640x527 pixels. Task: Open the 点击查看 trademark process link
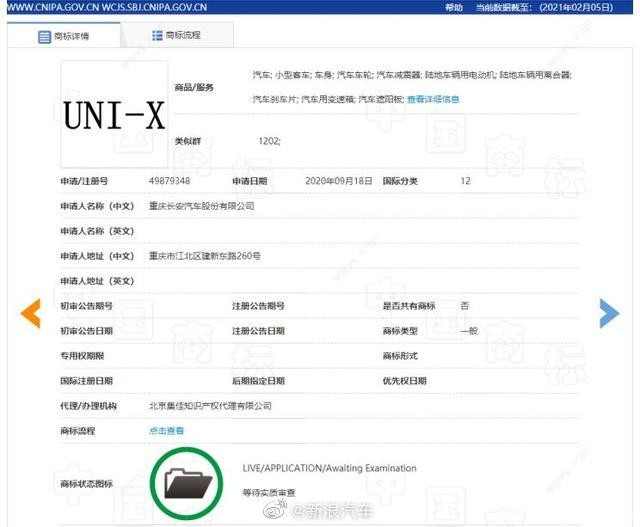point(167,430)
